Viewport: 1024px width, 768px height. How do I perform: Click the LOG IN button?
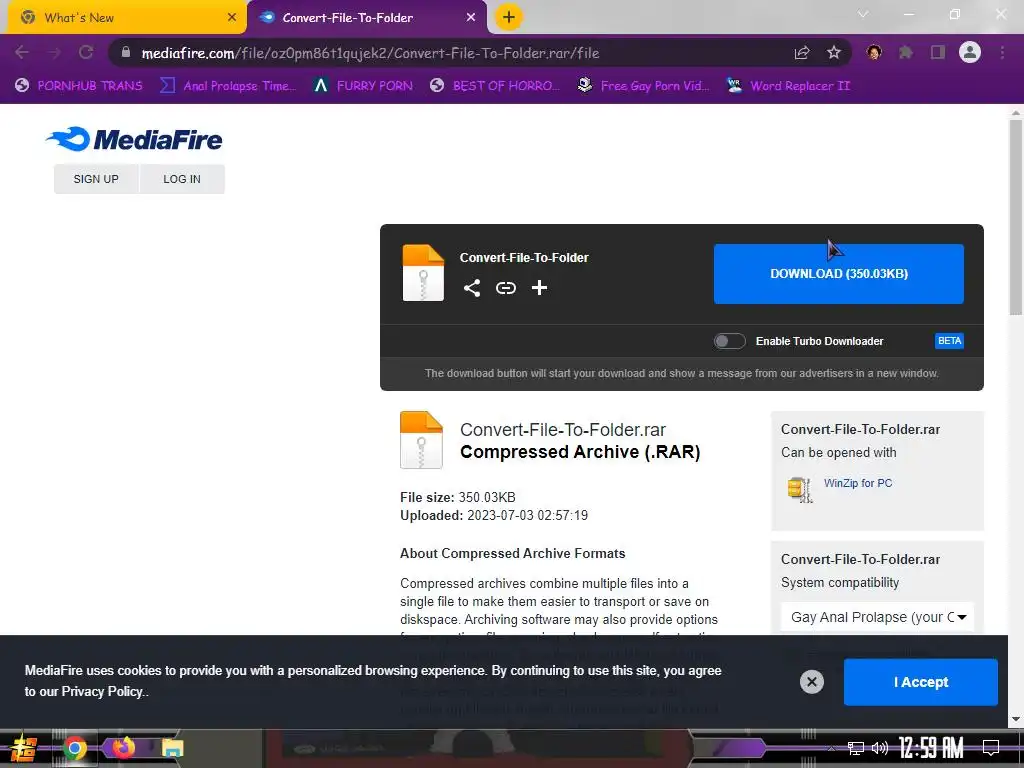(182, 179)
